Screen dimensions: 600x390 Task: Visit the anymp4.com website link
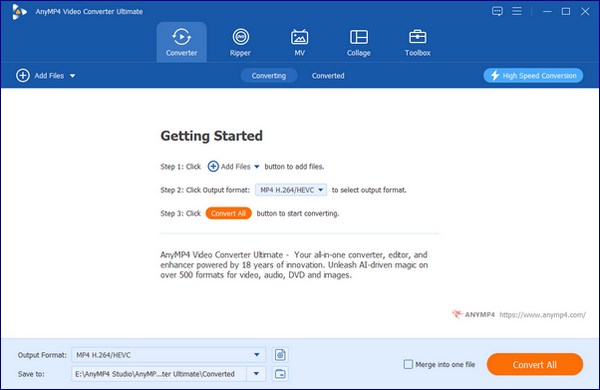pyautogui.click(x=542, y=315)
